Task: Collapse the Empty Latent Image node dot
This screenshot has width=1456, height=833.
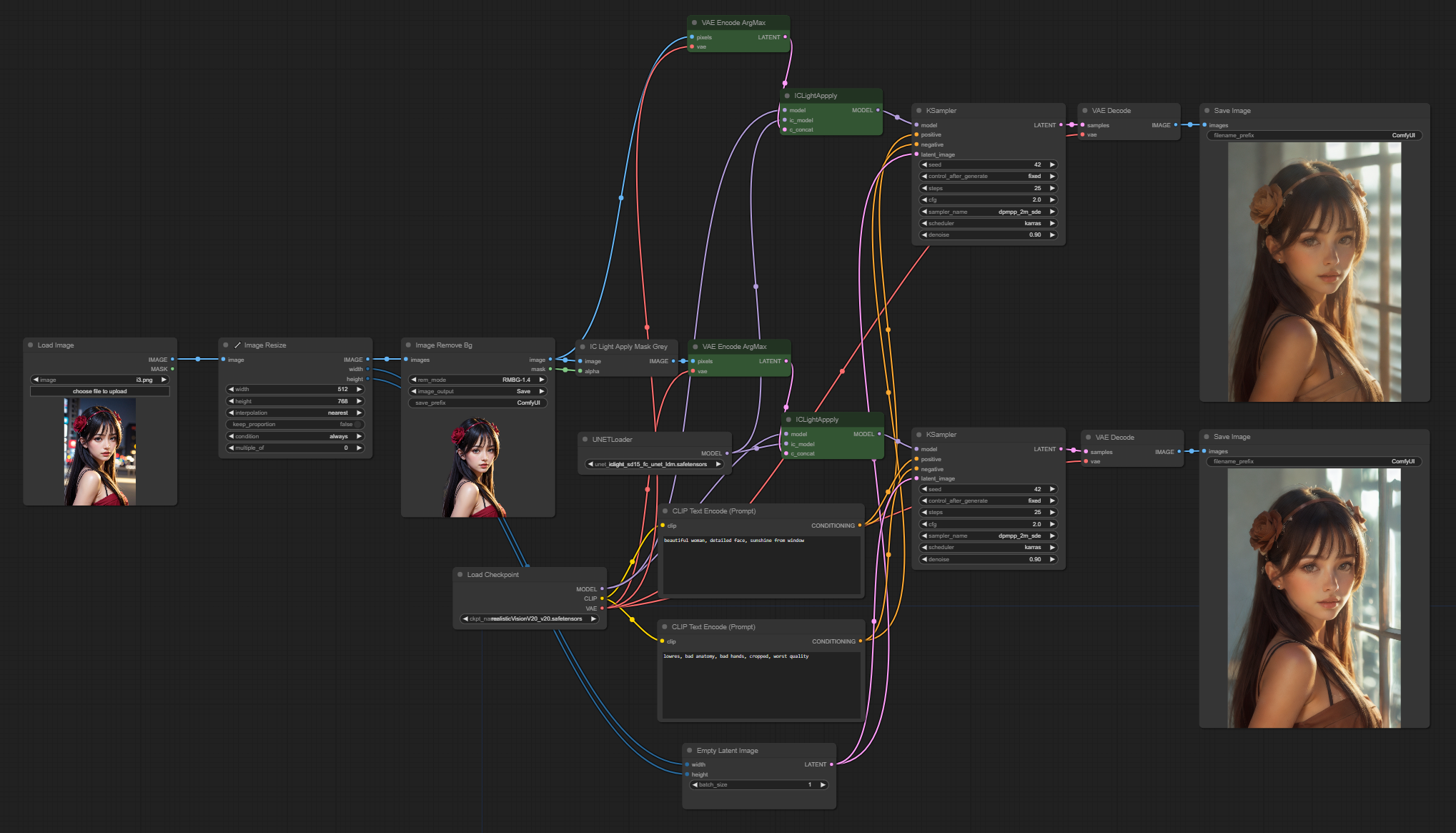Action: (689, 751)
